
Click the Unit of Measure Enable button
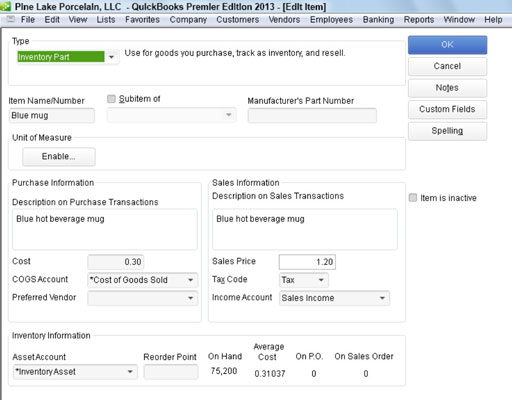pyautogui.click(x=59, y=156)
